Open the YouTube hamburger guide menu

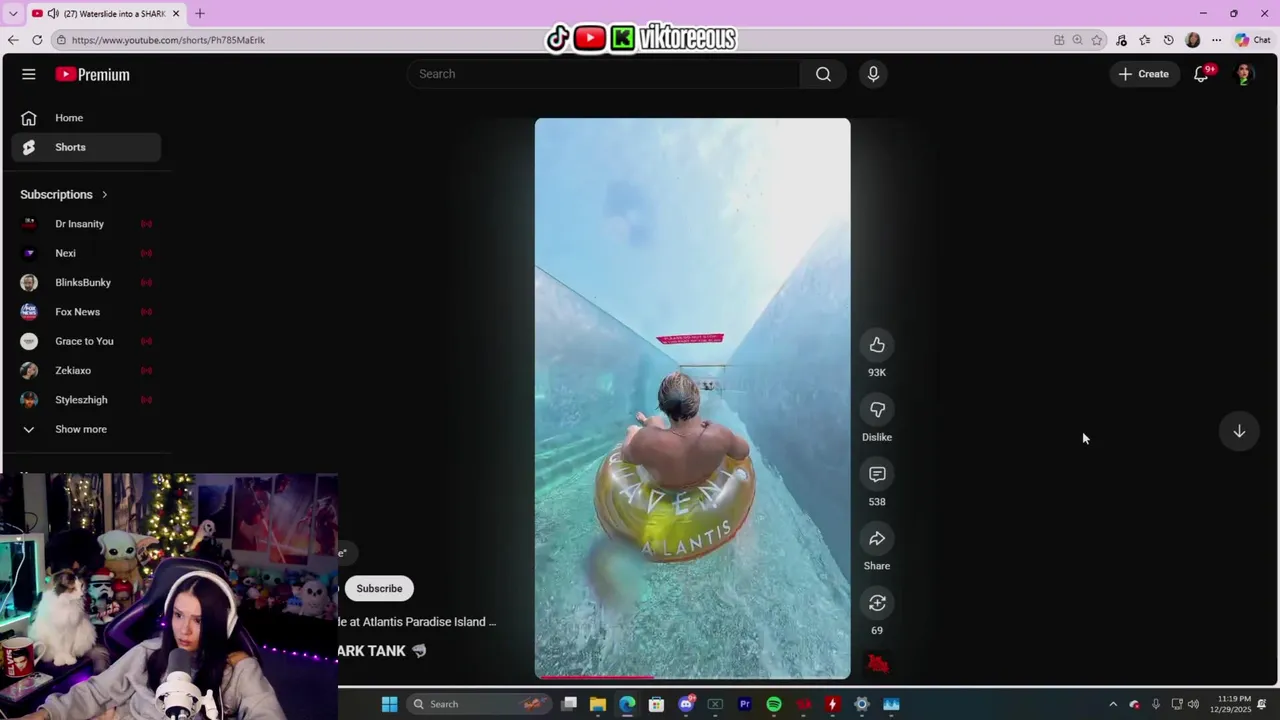click(x=29, y=74)
